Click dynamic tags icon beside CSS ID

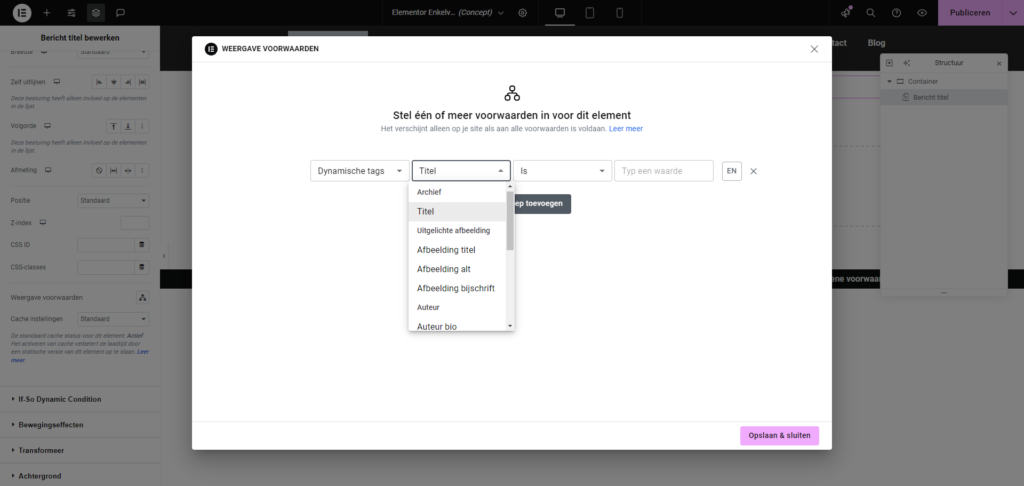(141, 245)
